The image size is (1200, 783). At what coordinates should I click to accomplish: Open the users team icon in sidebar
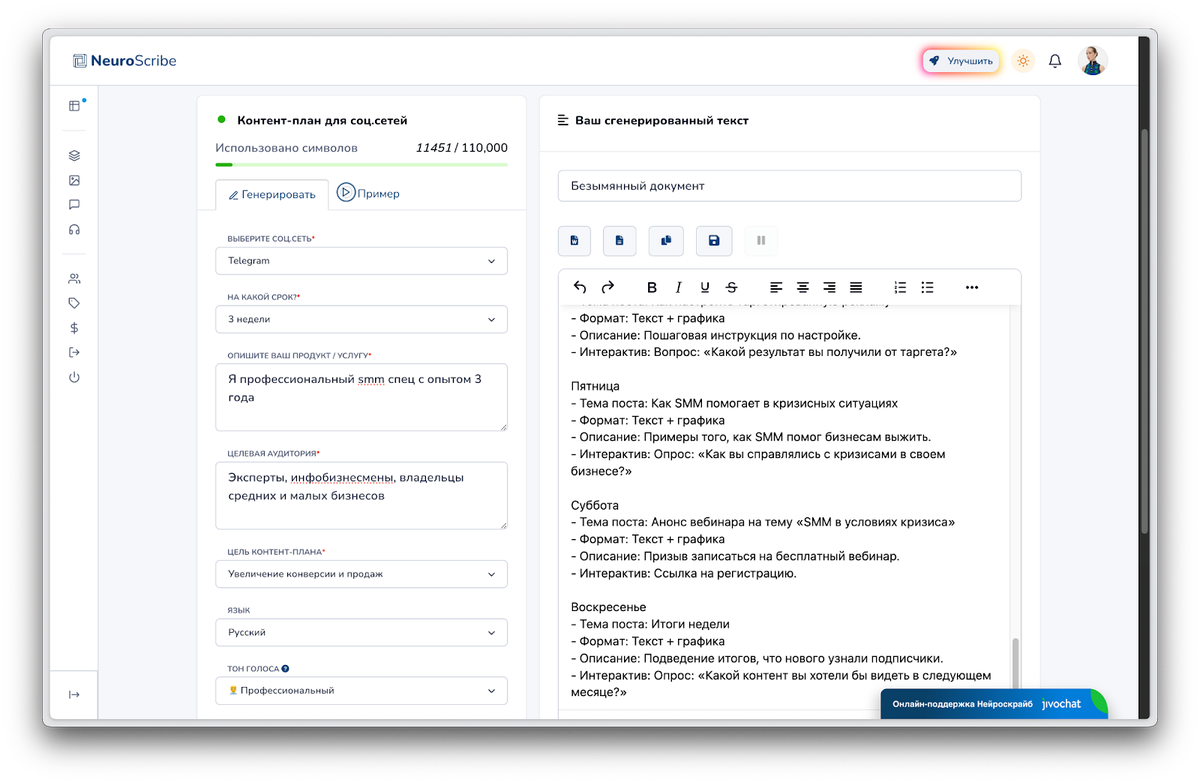[x=74, y=279]
